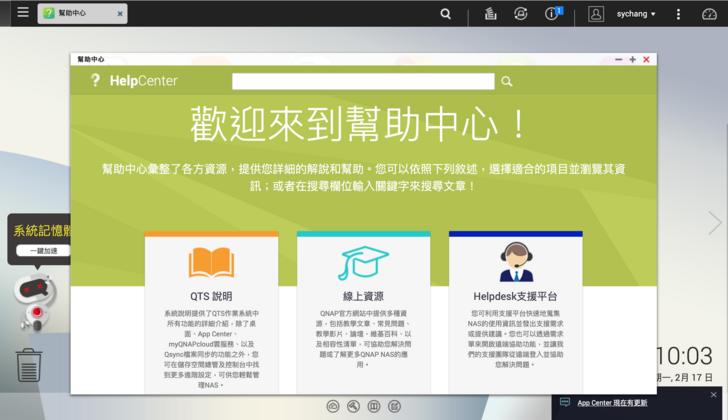Click the myQNAPcloud icon in bottom dock

tap(333, 407)
